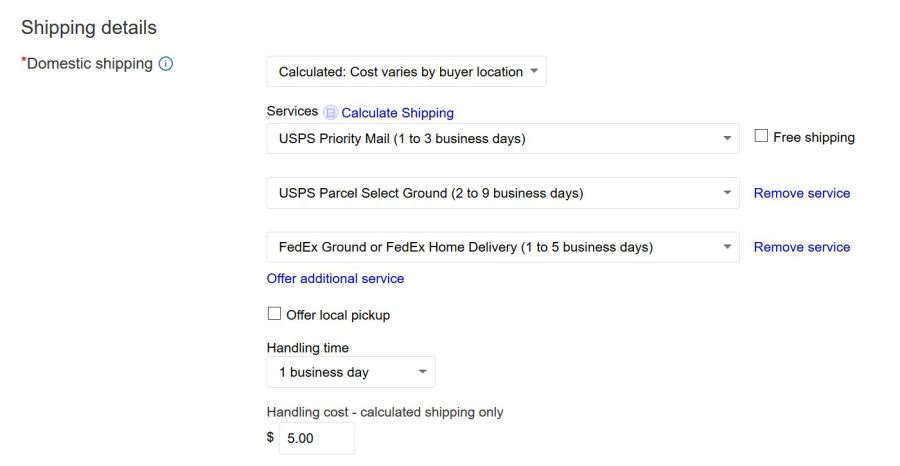Screen dimensions: 900x466
Task: Click the calculator icon beside Services
Action: (x=331, y=113)
